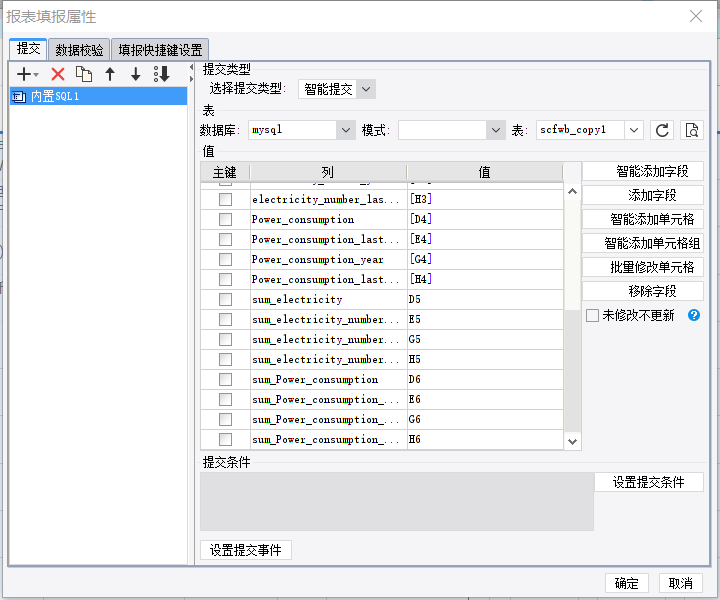Switch to the 数据校验 tab
This screenshot has width=720, height=600.
(x=79, y=50)
